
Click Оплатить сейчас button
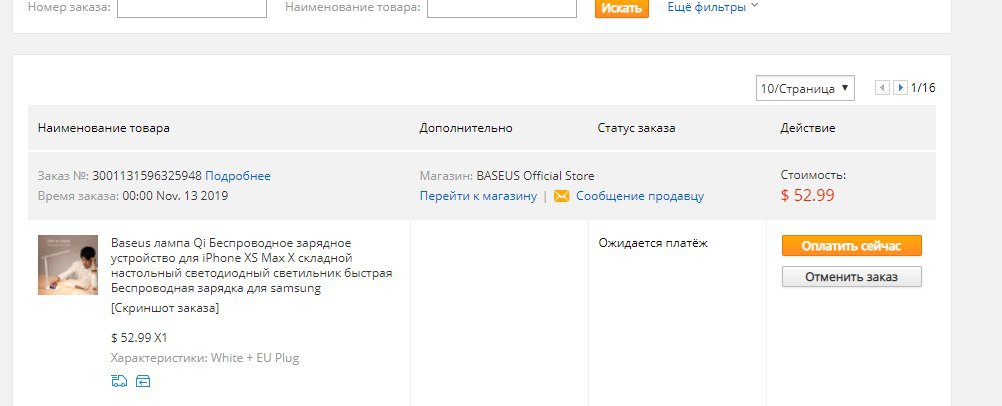tap(851, 246)
